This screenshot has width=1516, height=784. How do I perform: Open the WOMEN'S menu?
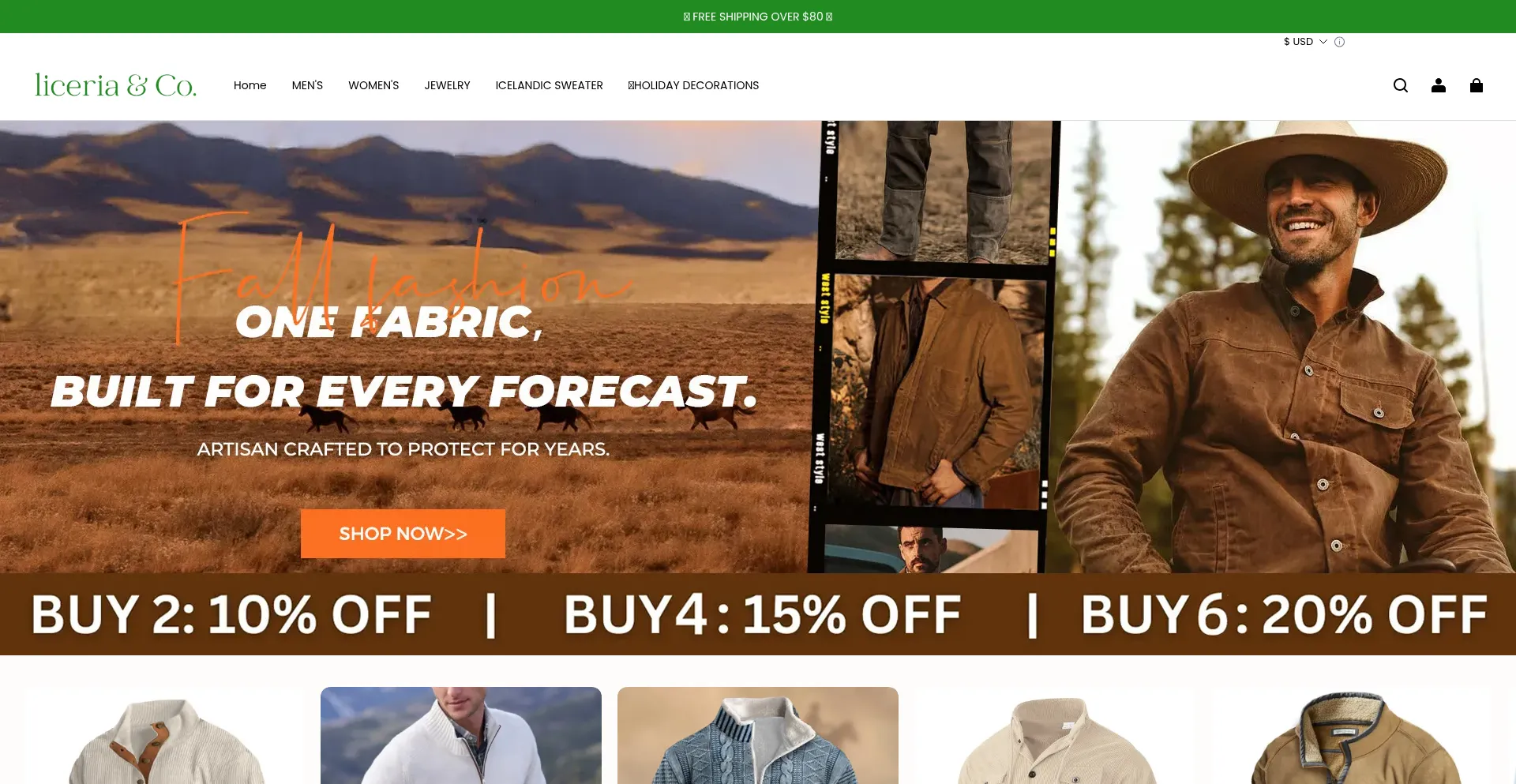pos(373,85)
